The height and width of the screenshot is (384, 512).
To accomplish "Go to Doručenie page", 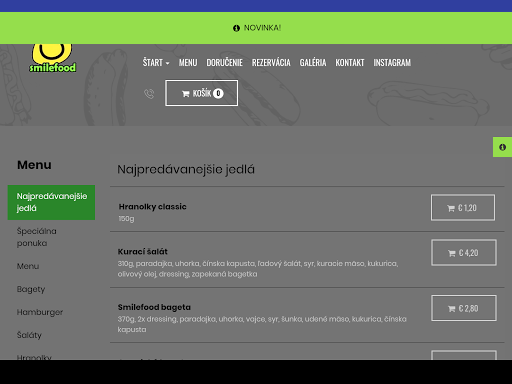I will pyautogui.click(x=225, y=63).
